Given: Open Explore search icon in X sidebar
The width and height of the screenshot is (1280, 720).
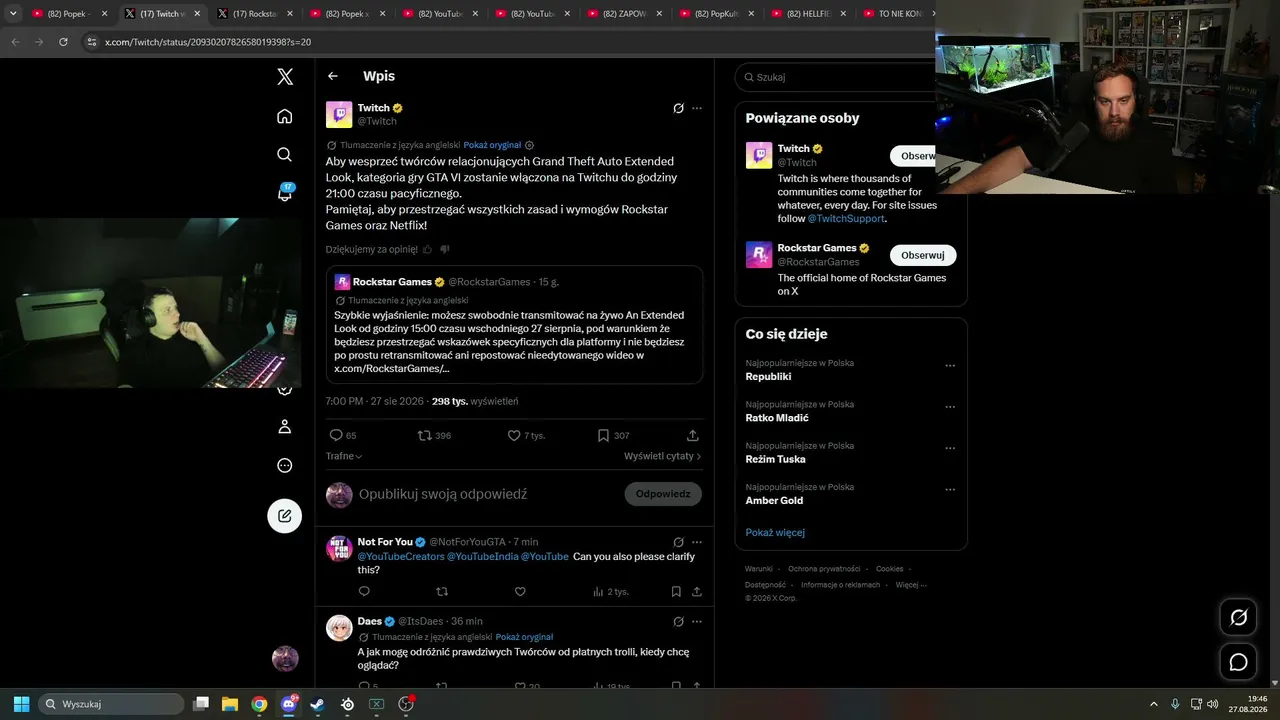Looking at the screenshot, I should (285, 154).
